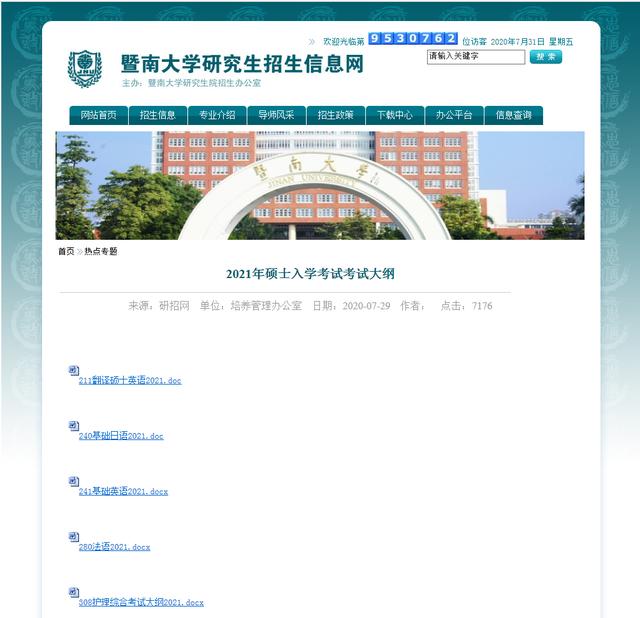
Task: Click the 点击：7176 count text
Action: click(466, 306)
